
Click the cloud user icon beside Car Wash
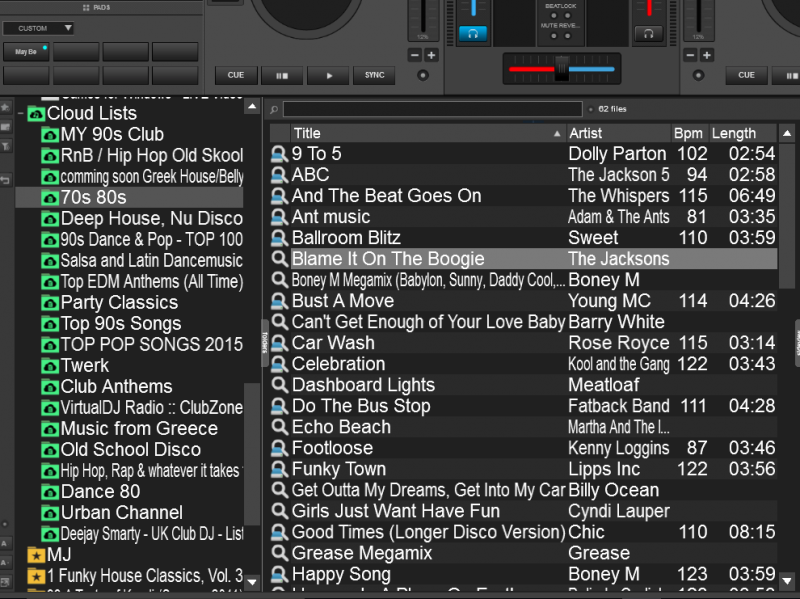279,343
